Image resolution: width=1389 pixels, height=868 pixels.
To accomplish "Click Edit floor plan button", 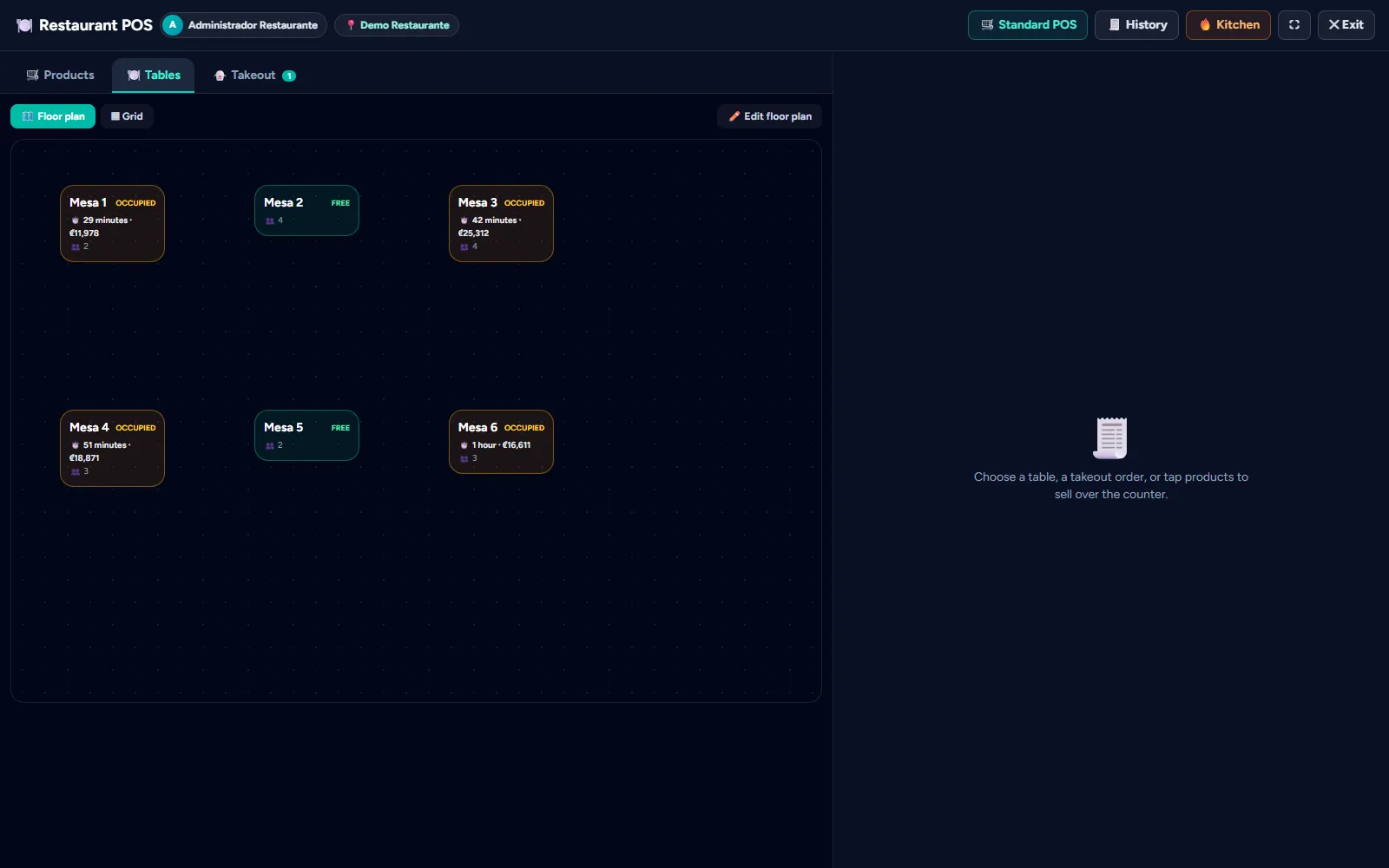I will (x=769, y=116).
